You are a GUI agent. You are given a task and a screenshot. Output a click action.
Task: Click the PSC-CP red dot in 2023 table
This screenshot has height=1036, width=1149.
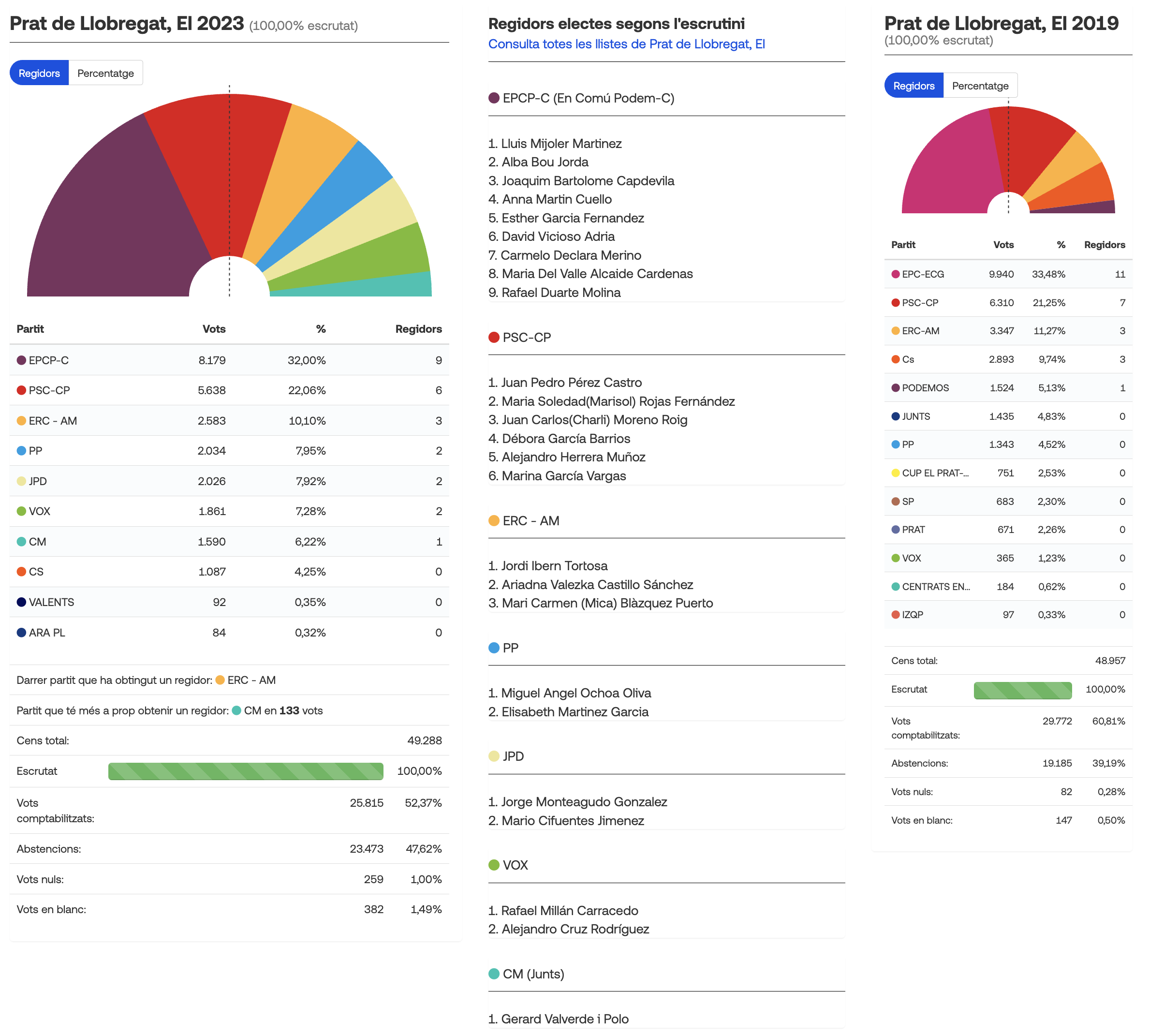(x=22, y=390)
